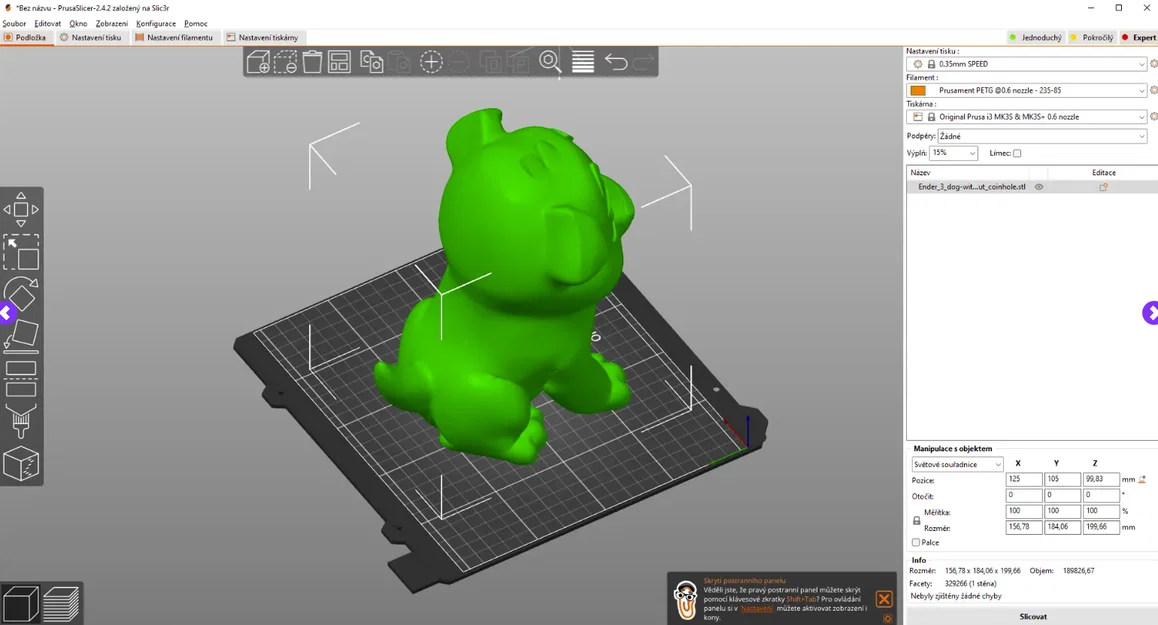Open the Soubor menu

(14, 24)
